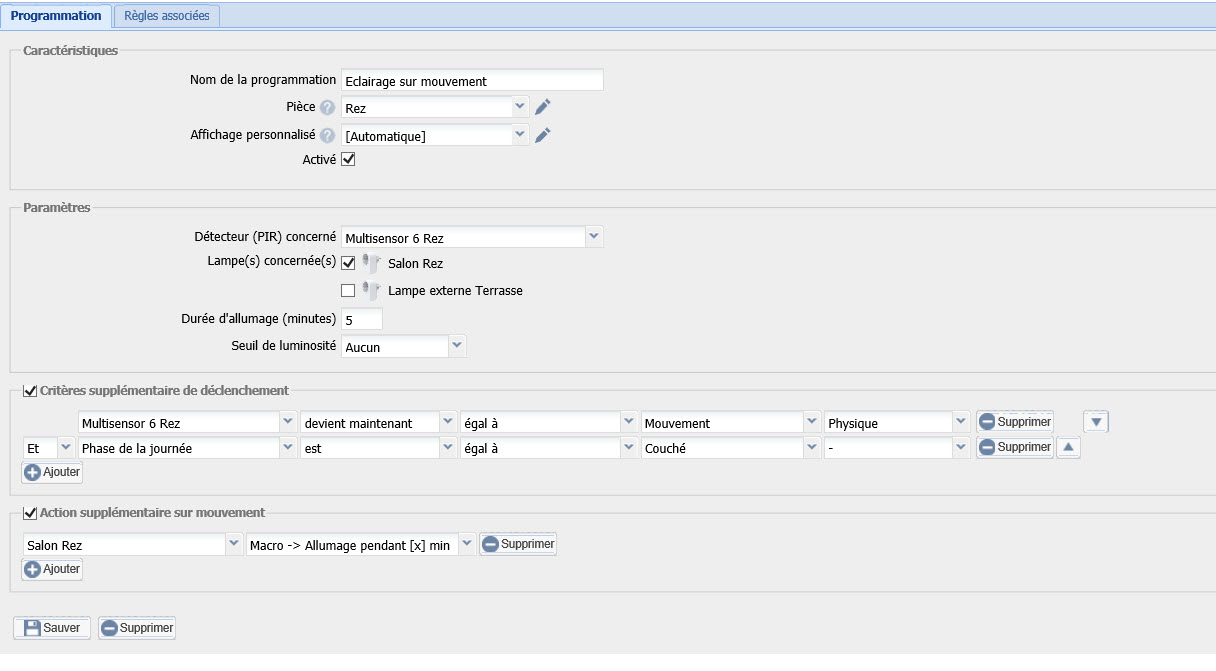Click Ajouter under additional action section
Image resolution: width=1216 pixels, height=671 pixels.
52,569
